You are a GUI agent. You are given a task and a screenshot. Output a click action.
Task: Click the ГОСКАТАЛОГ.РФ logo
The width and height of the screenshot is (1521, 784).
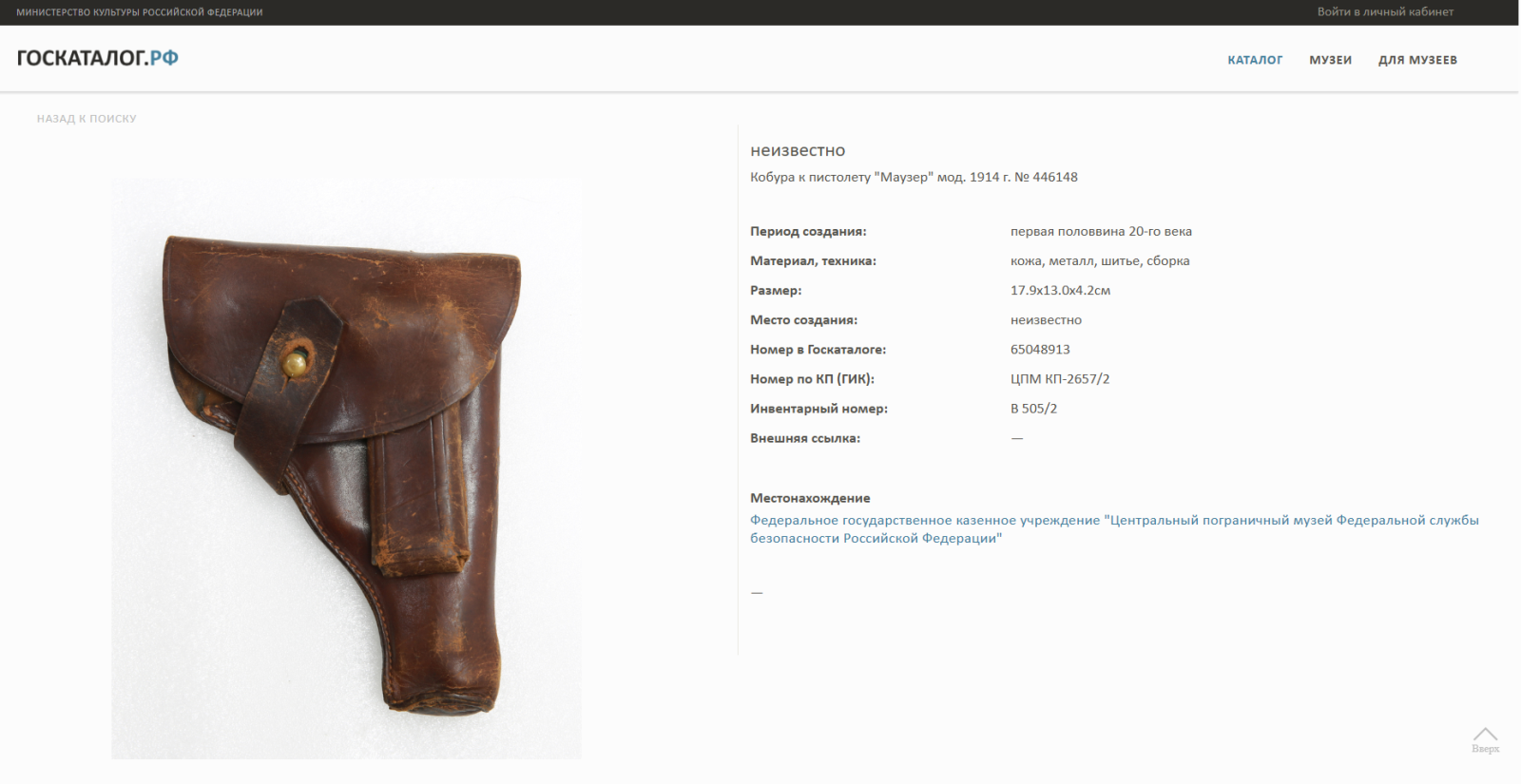(x=98, y=58)
